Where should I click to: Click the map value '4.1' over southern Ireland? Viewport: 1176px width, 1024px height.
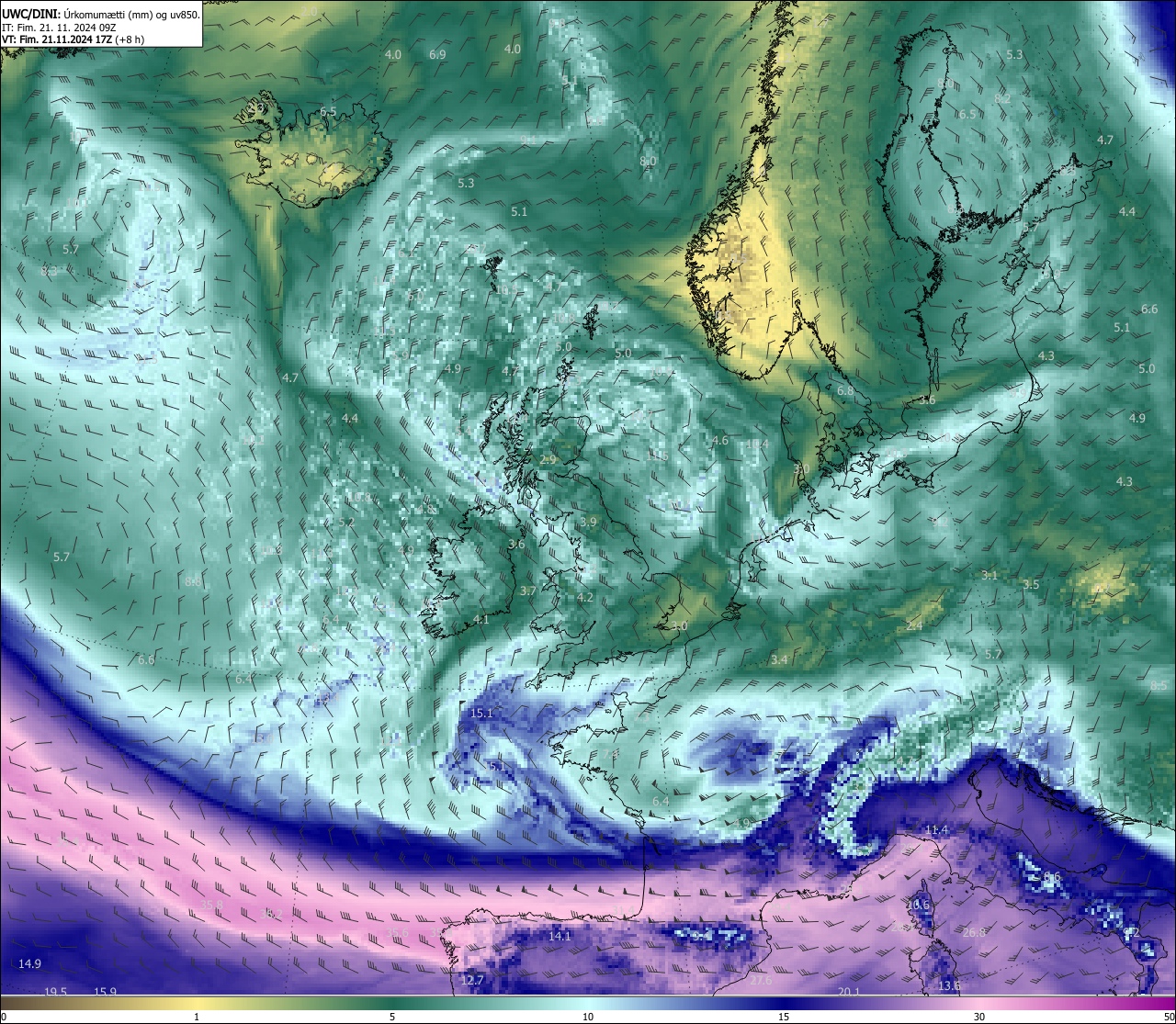(481, 619)
